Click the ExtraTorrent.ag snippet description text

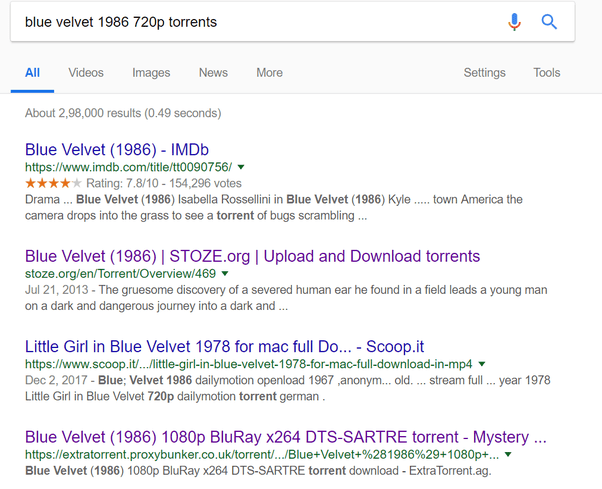pos(258,471)
